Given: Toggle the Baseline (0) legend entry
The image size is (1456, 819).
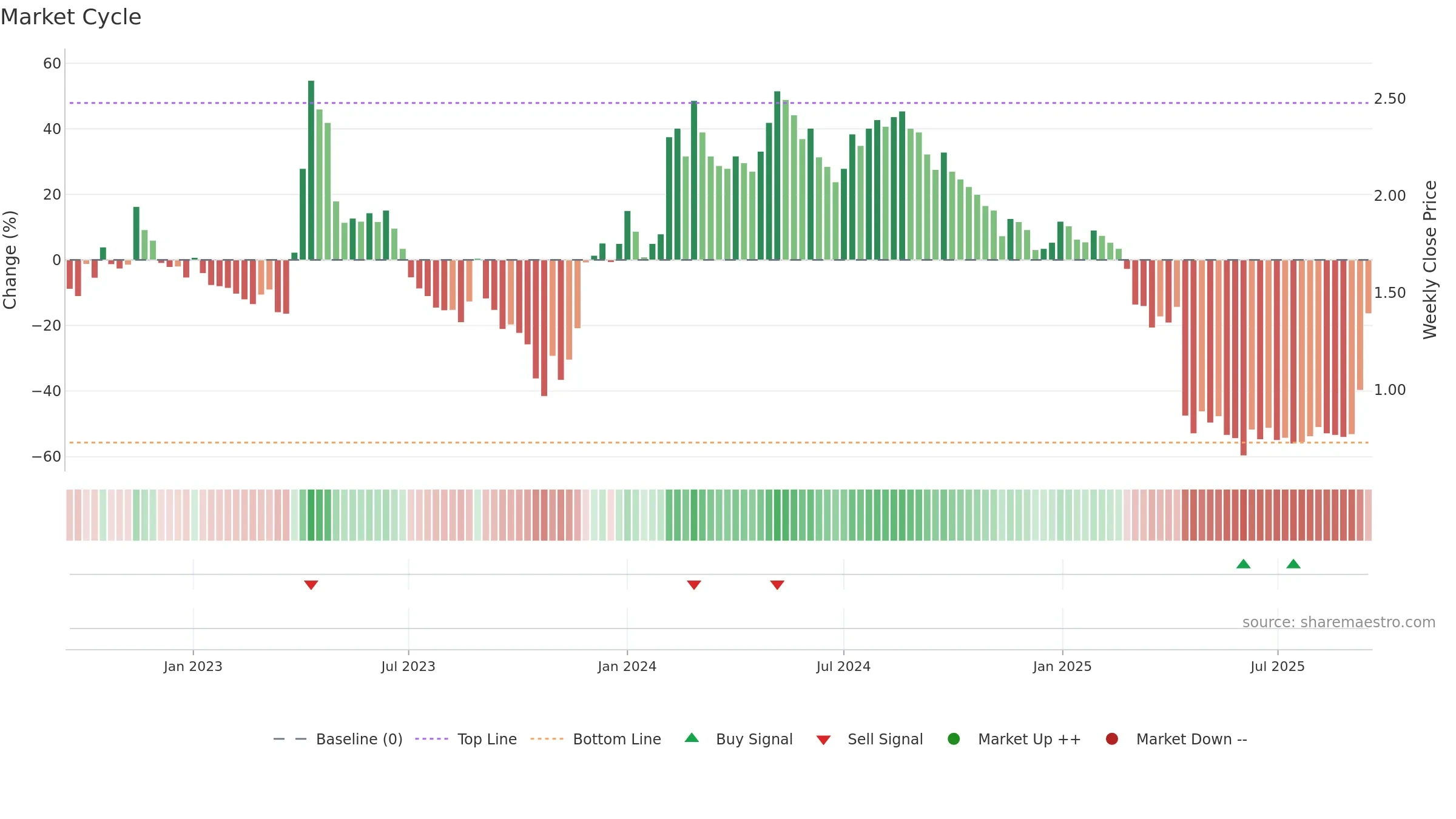Looking at the screenshot, I should point(338,739).
